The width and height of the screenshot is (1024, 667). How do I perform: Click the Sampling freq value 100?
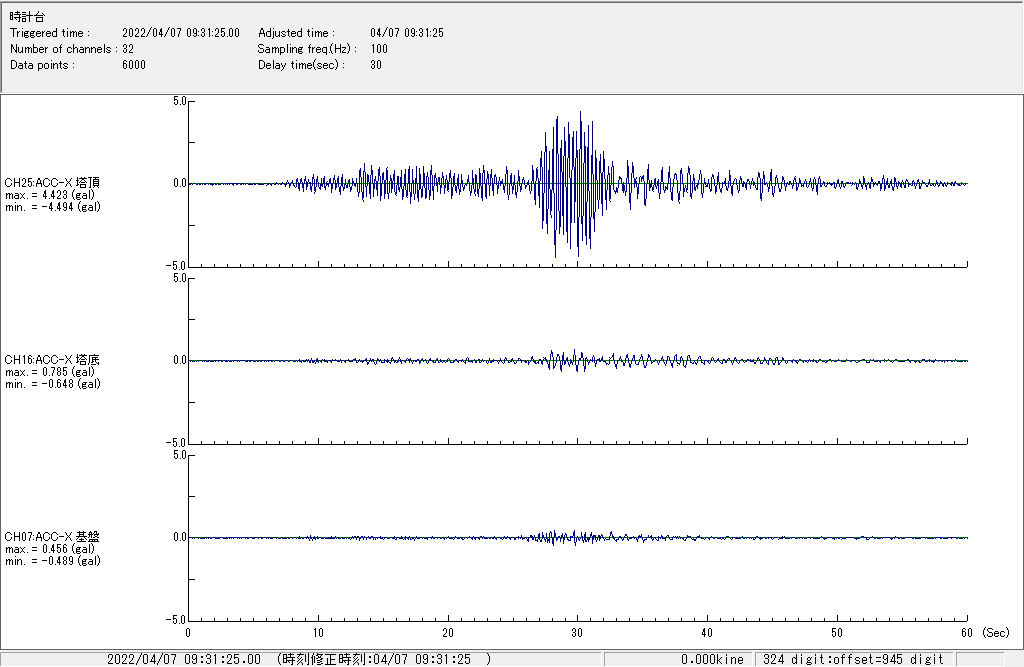click(379, 49)
